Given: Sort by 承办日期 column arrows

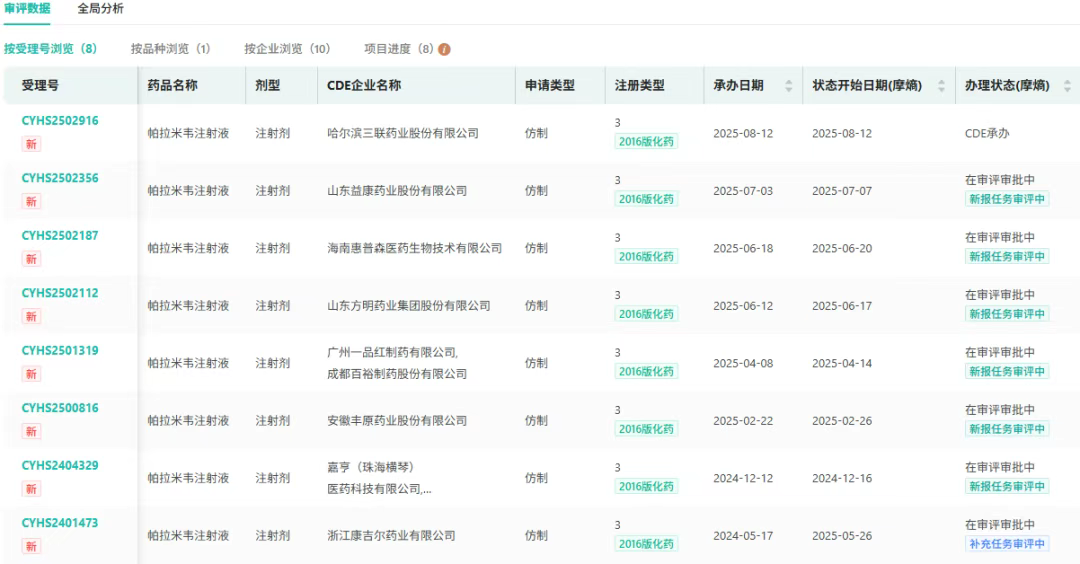Looking at the screenshot, I should point(788,86).
